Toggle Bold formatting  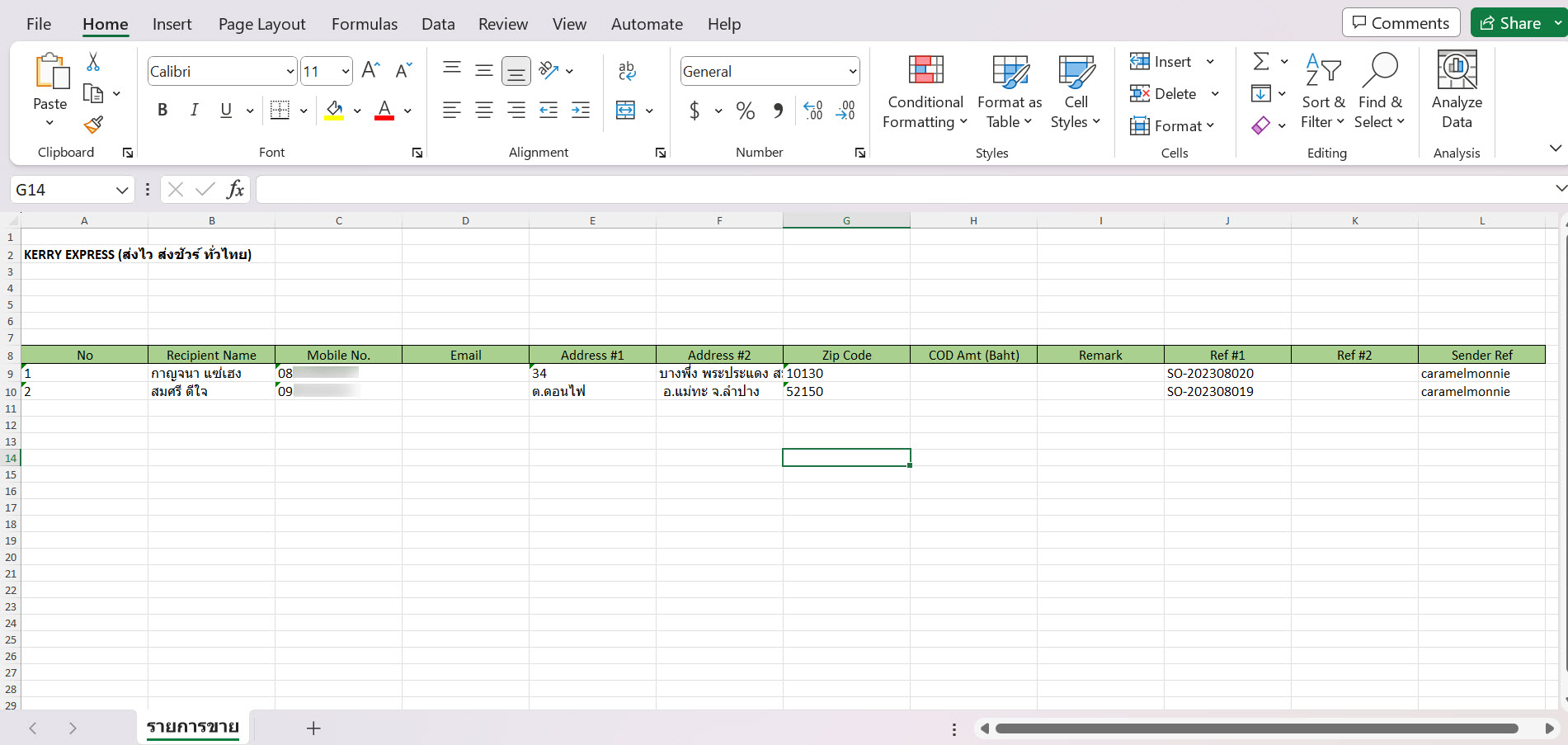[162, 110]
